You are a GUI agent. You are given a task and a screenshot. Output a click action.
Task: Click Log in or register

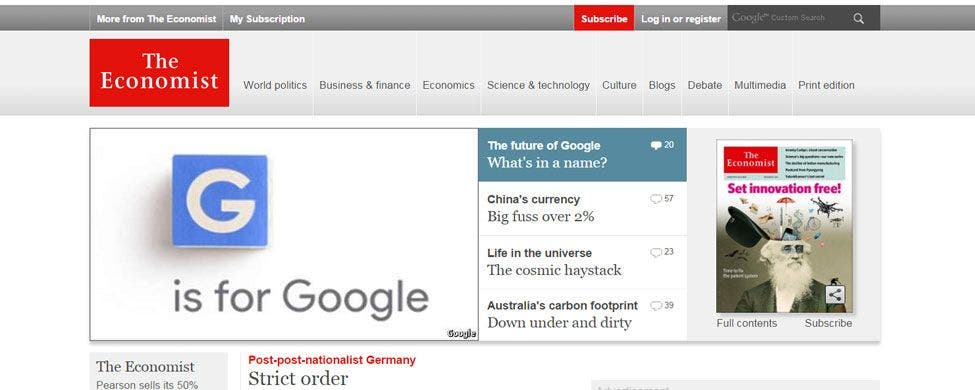point(681,19)
